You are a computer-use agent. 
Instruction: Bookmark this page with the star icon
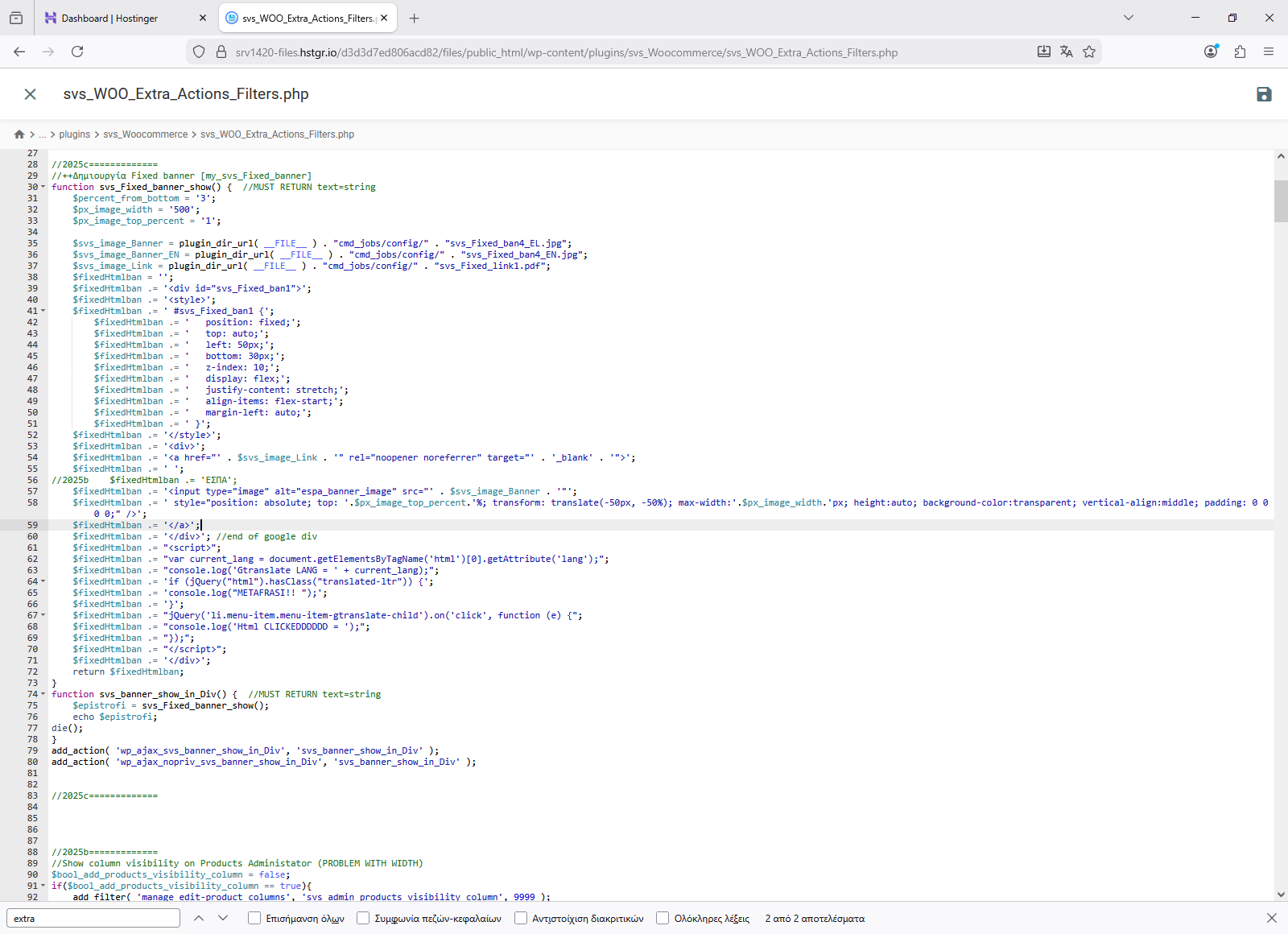[x=1089, y=52]
